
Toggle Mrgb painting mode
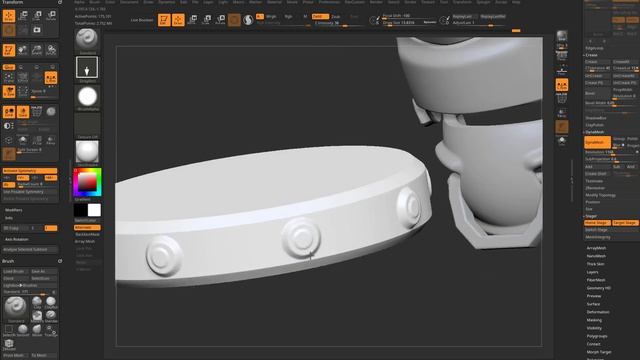click(271, 17)
